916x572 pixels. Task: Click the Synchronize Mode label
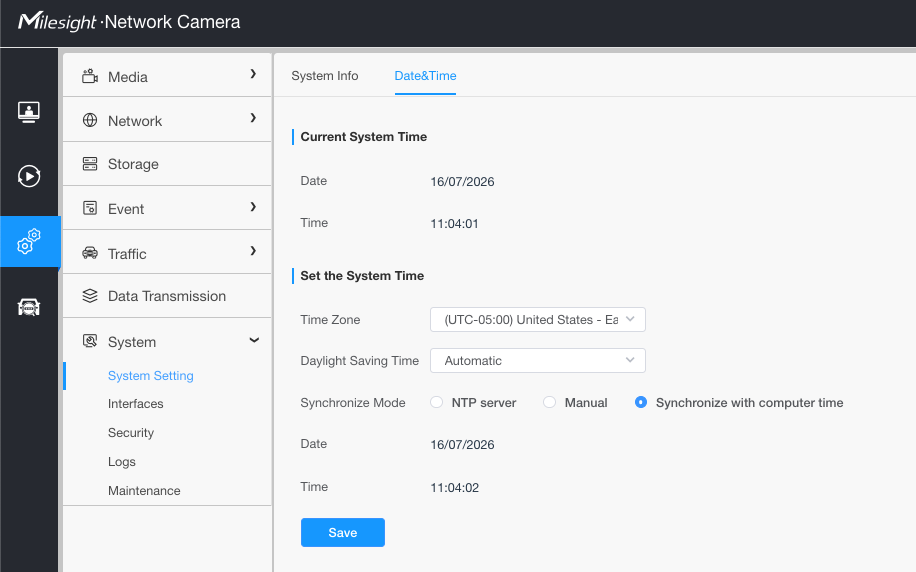[x=353, y=403]
